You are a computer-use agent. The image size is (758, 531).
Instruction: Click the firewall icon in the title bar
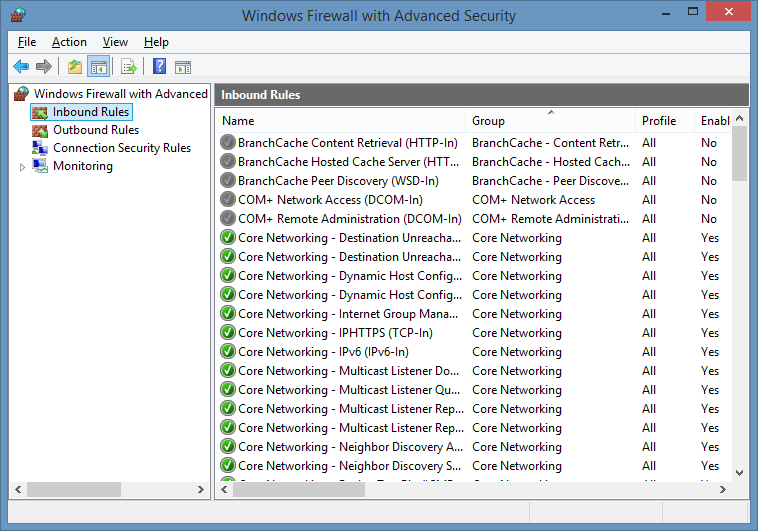pos(18,15)
